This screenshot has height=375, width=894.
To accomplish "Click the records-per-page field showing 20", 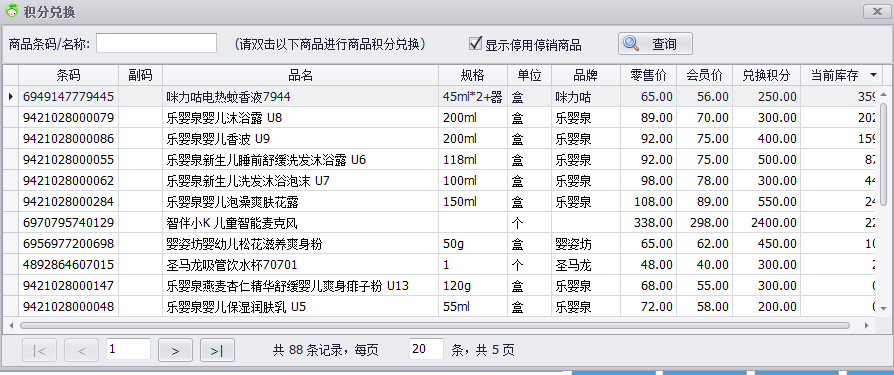I will click(426, 349).
